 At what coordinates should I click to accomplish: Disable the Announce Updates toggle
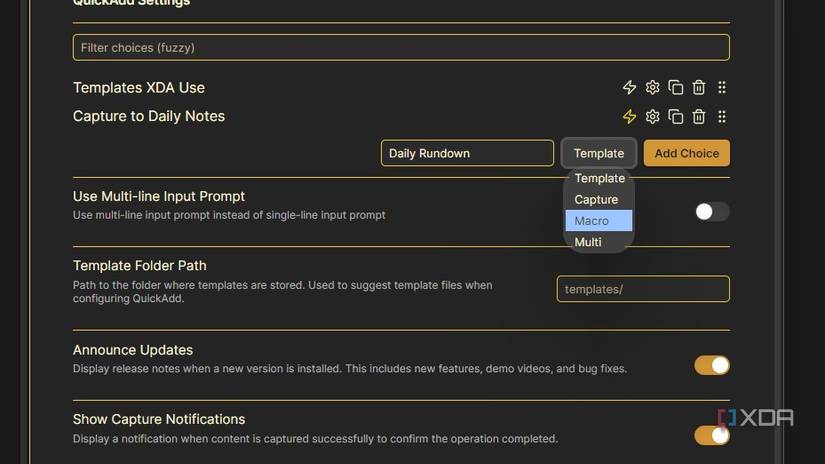tap(712, 365)
